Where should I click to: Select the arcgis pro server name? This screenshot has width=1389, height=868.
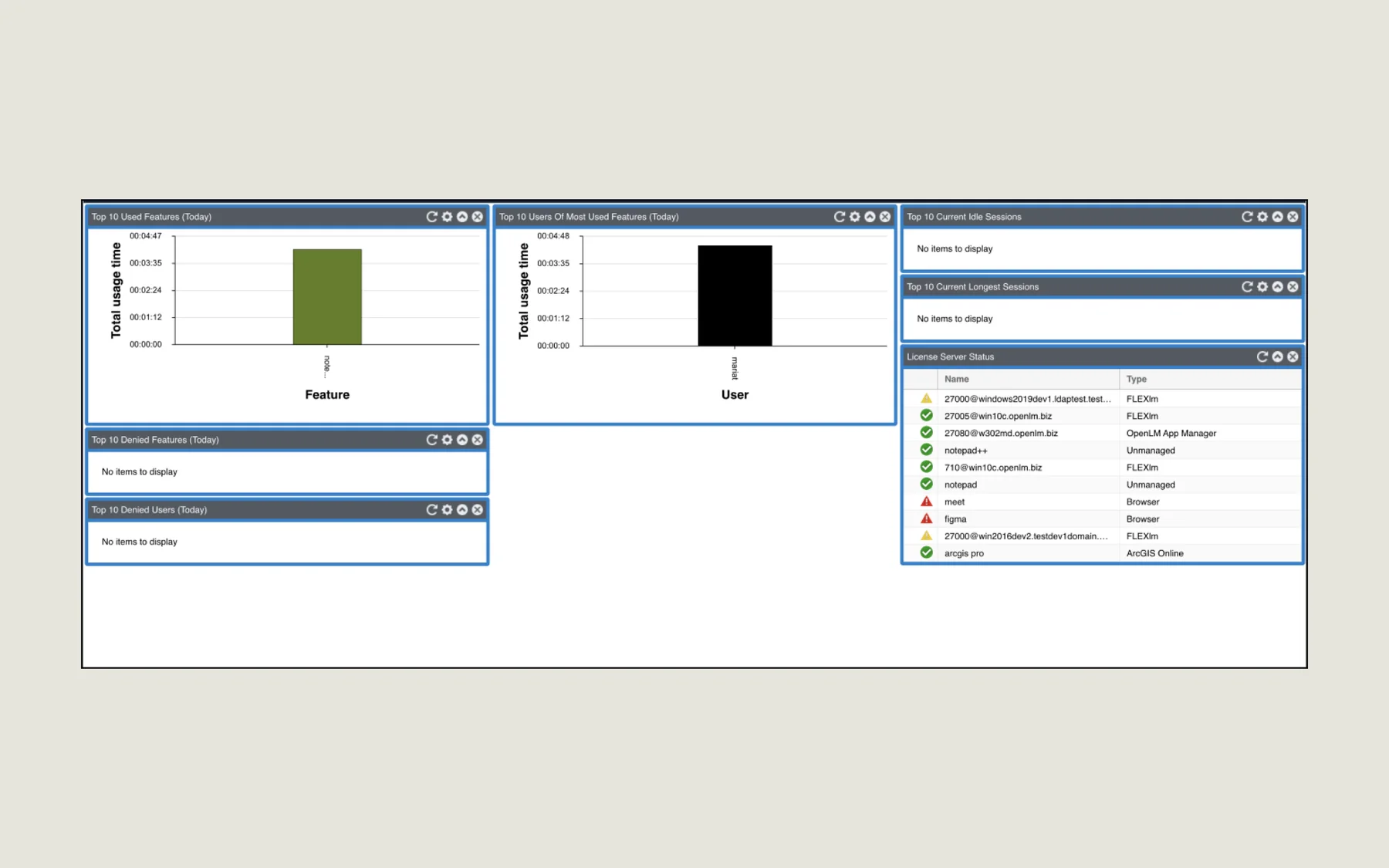(x=964, y=553)
